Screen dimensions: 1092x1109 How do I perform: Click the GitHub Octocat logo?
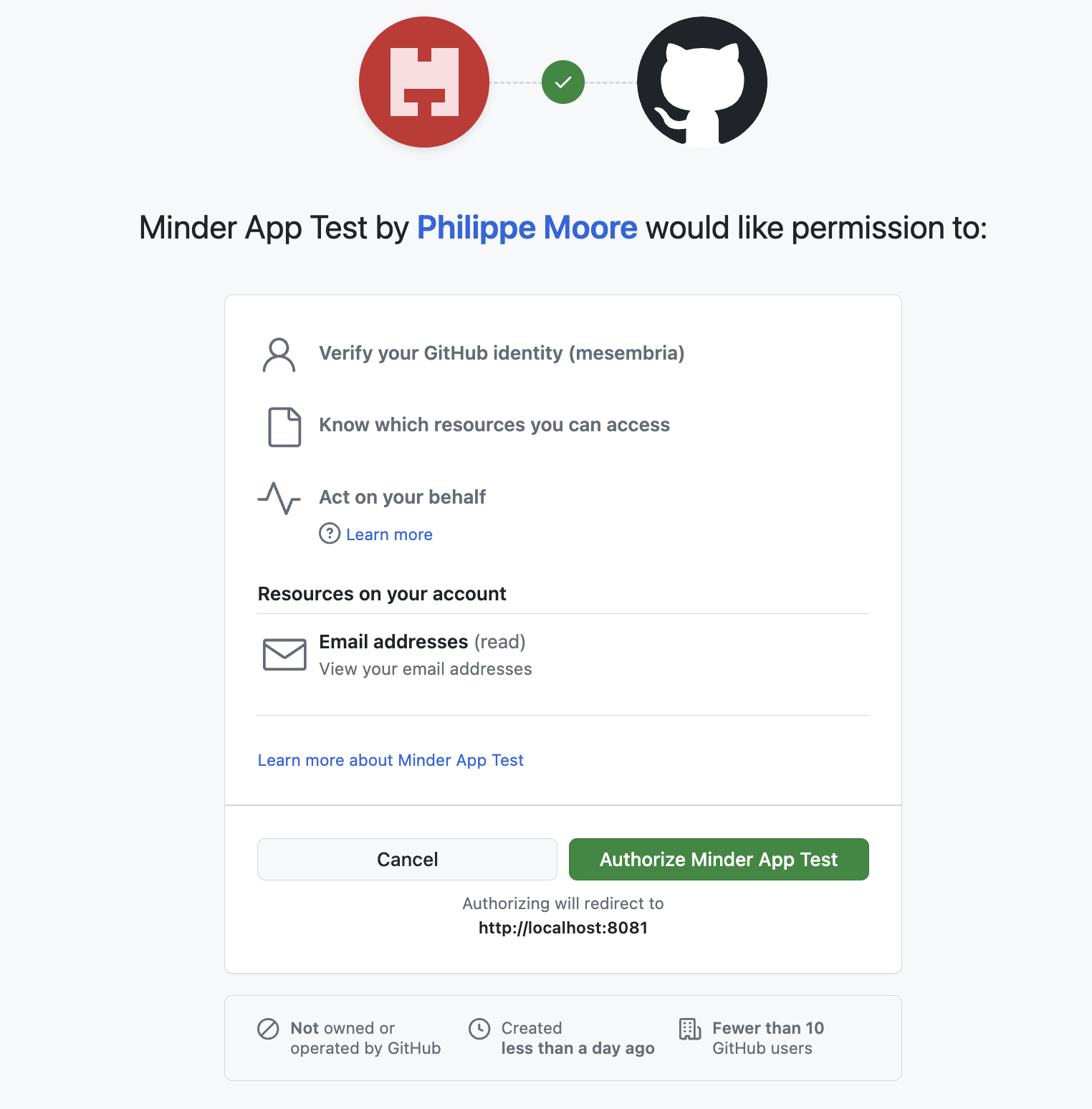click(701, 82)
